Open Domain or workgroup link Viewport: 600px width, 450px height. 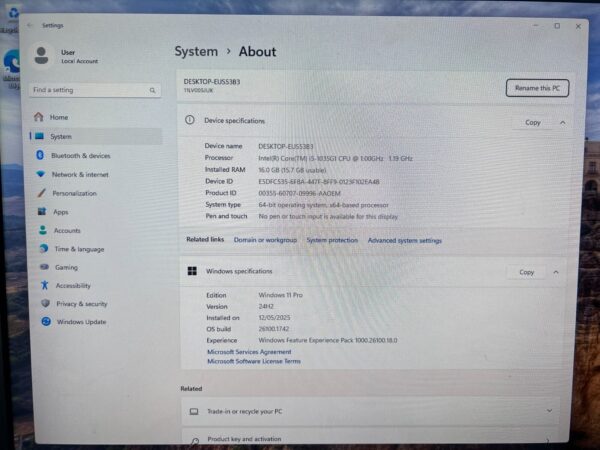point(265,240)
